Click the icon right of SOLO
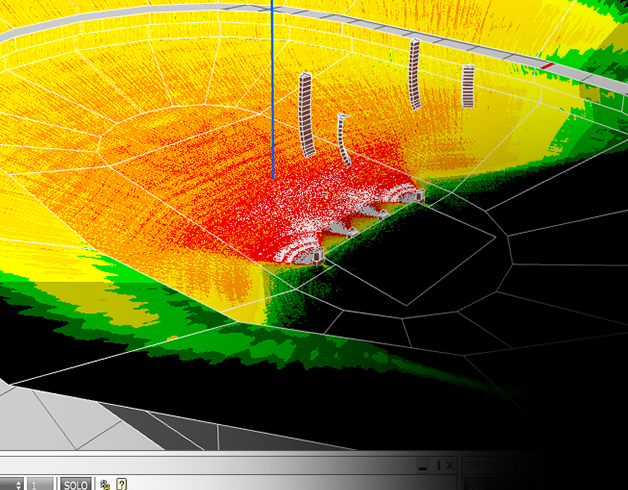Viewport: 628px width, 490px height. click(105, 484)
